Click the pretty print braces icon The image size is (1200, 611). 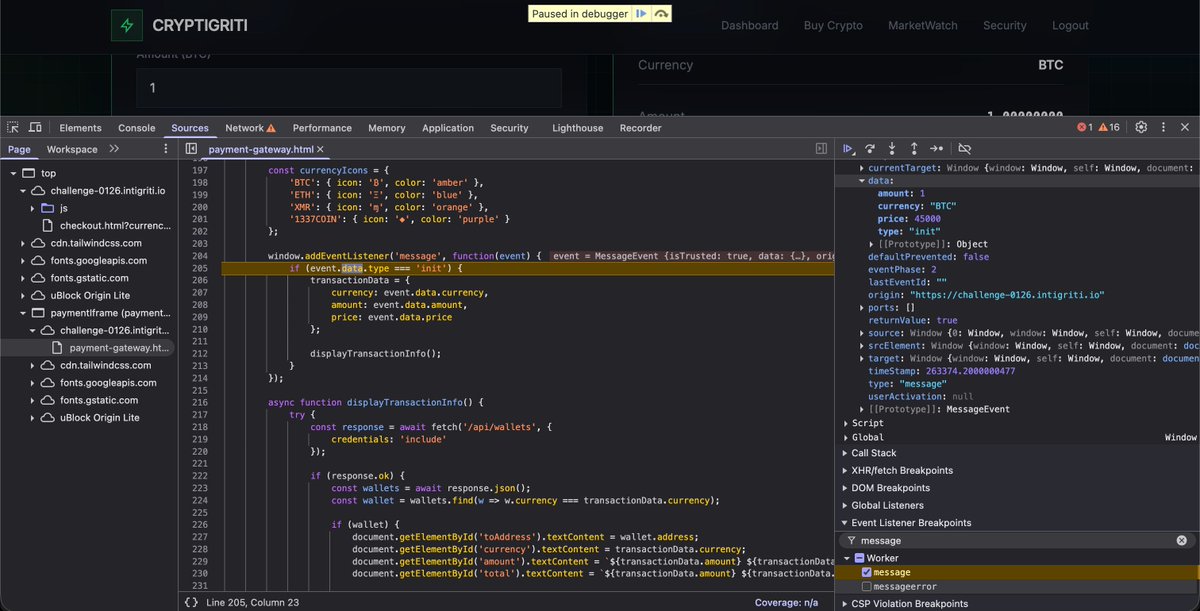coord(191,602)
